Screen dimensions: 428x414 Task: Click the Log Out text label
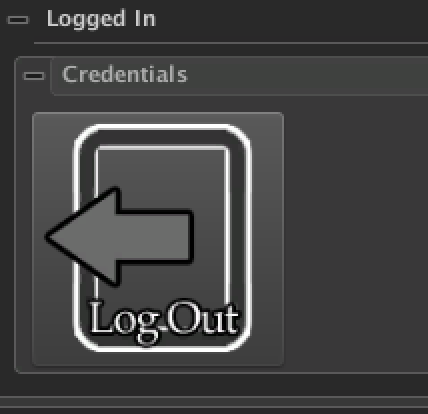click(163, 321)
